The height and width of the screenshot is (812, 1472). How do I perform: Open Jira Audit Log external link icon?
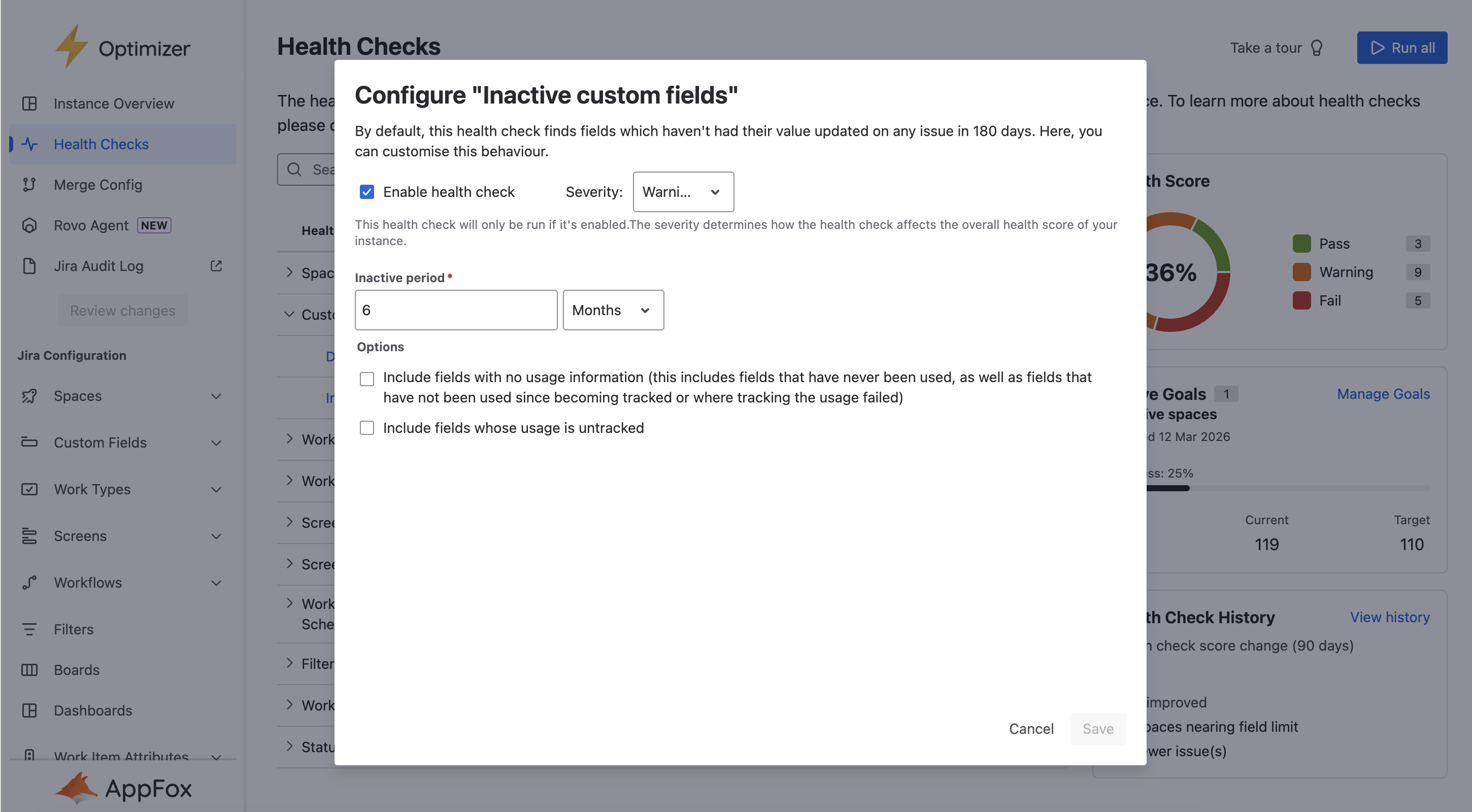216,266
